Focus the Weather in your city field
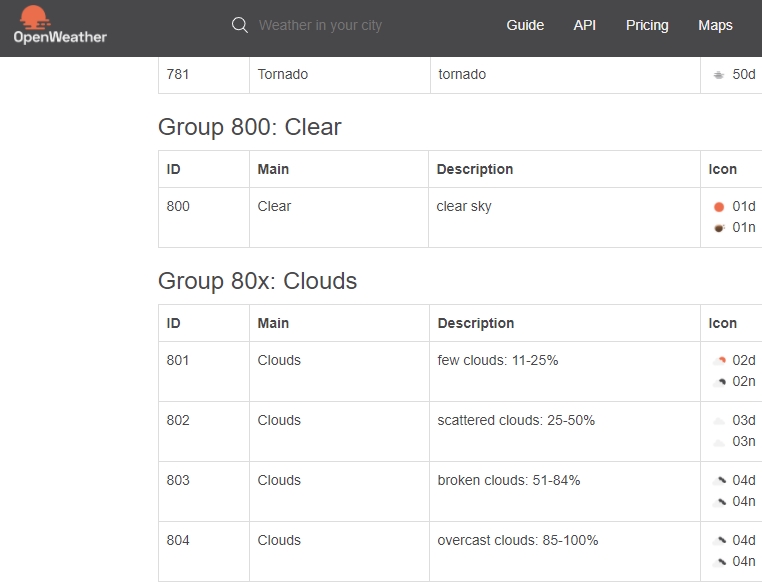This screenshot has width=762, height=584. click(x=320, y=25)
